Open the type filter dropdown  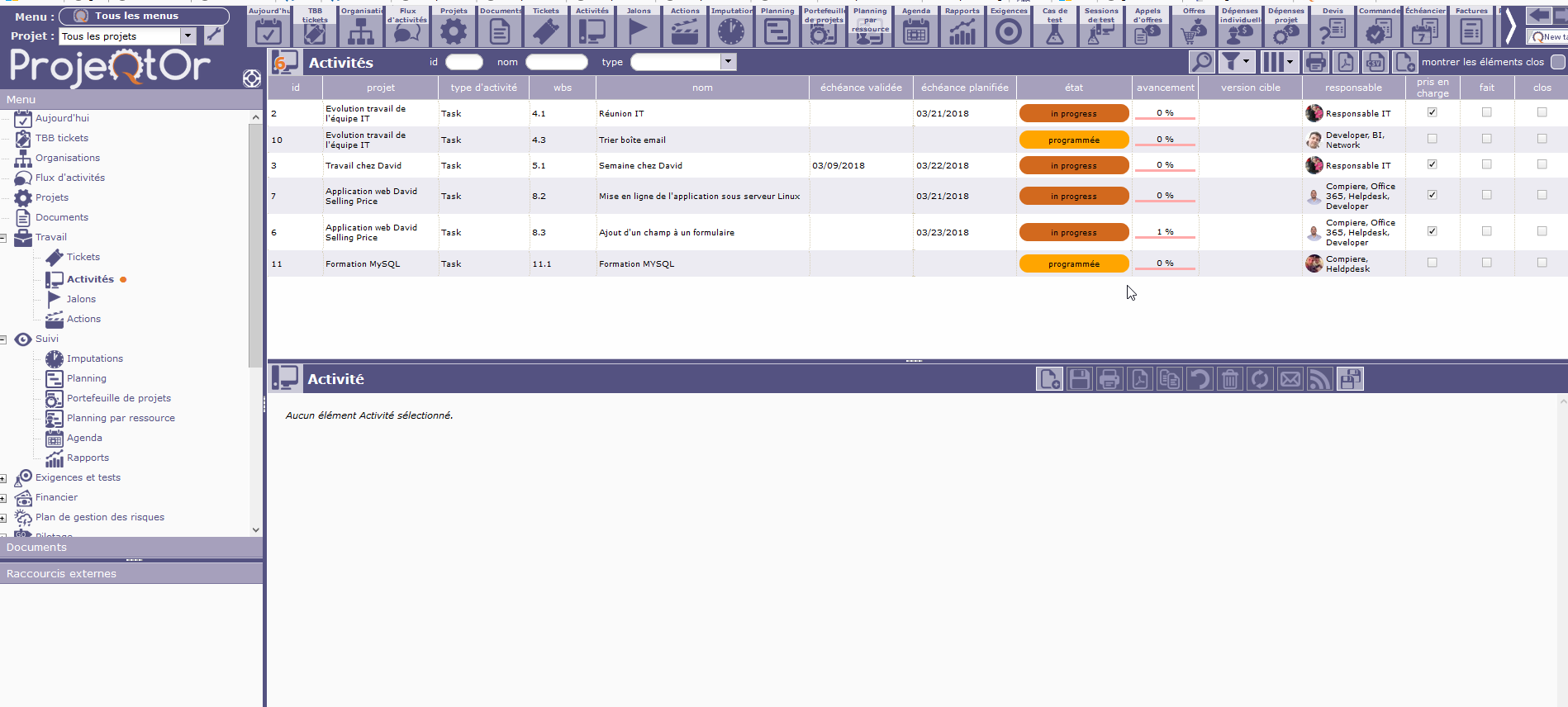pyautogui.click(x=728, y=62)
